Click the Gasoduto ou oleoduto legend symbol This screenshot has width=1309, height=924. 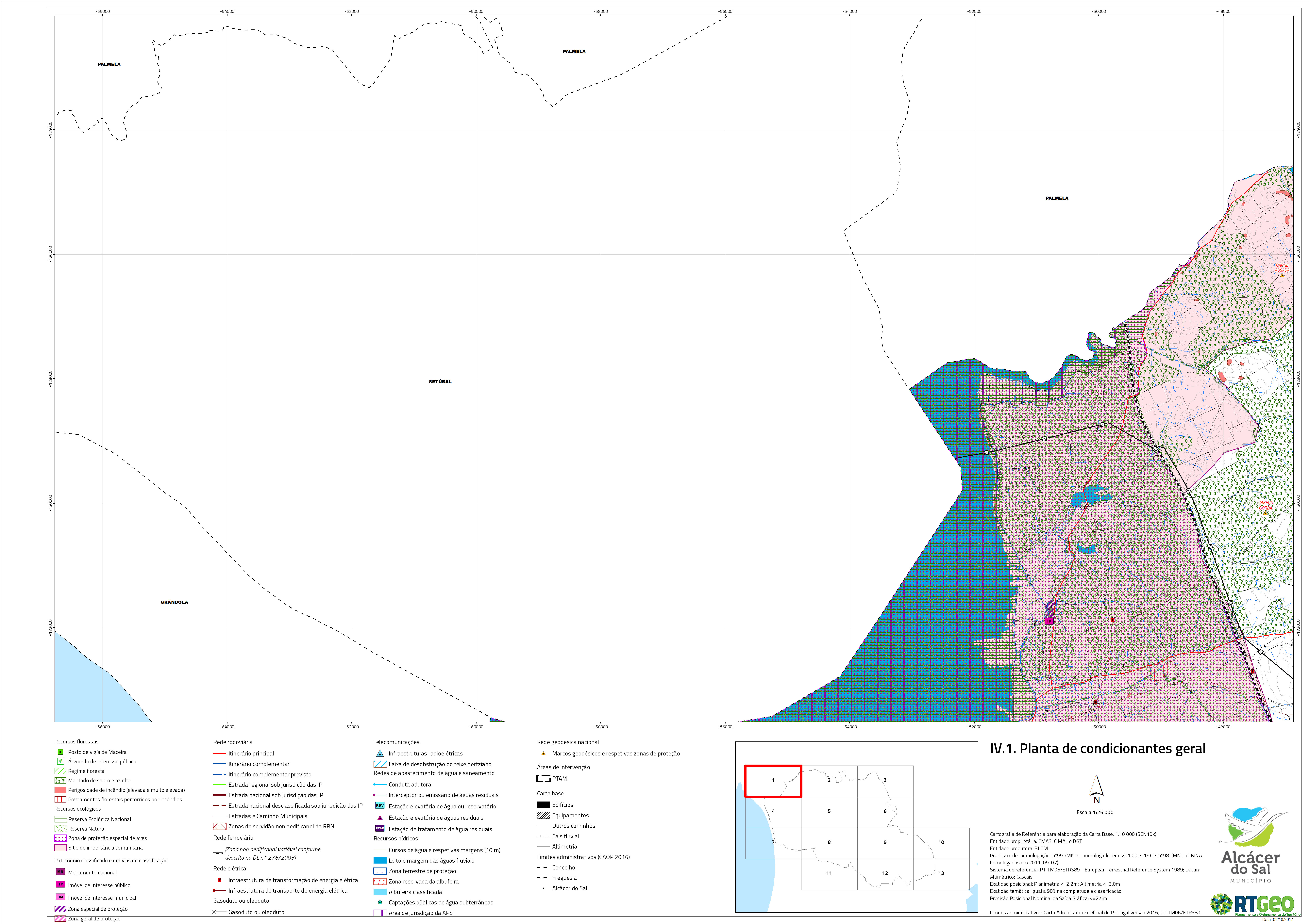[220, 912]
